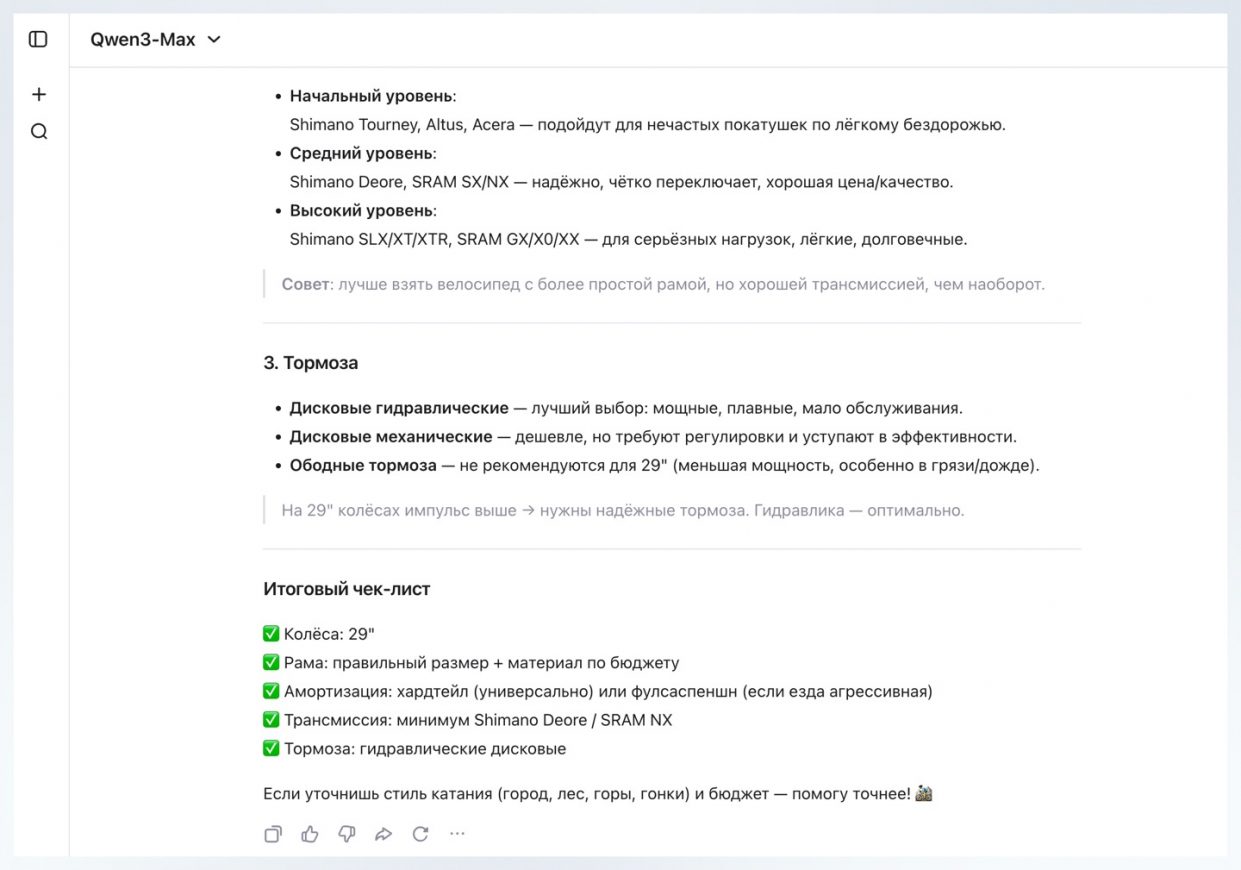Open more options three-dot menu

point(457,834)
